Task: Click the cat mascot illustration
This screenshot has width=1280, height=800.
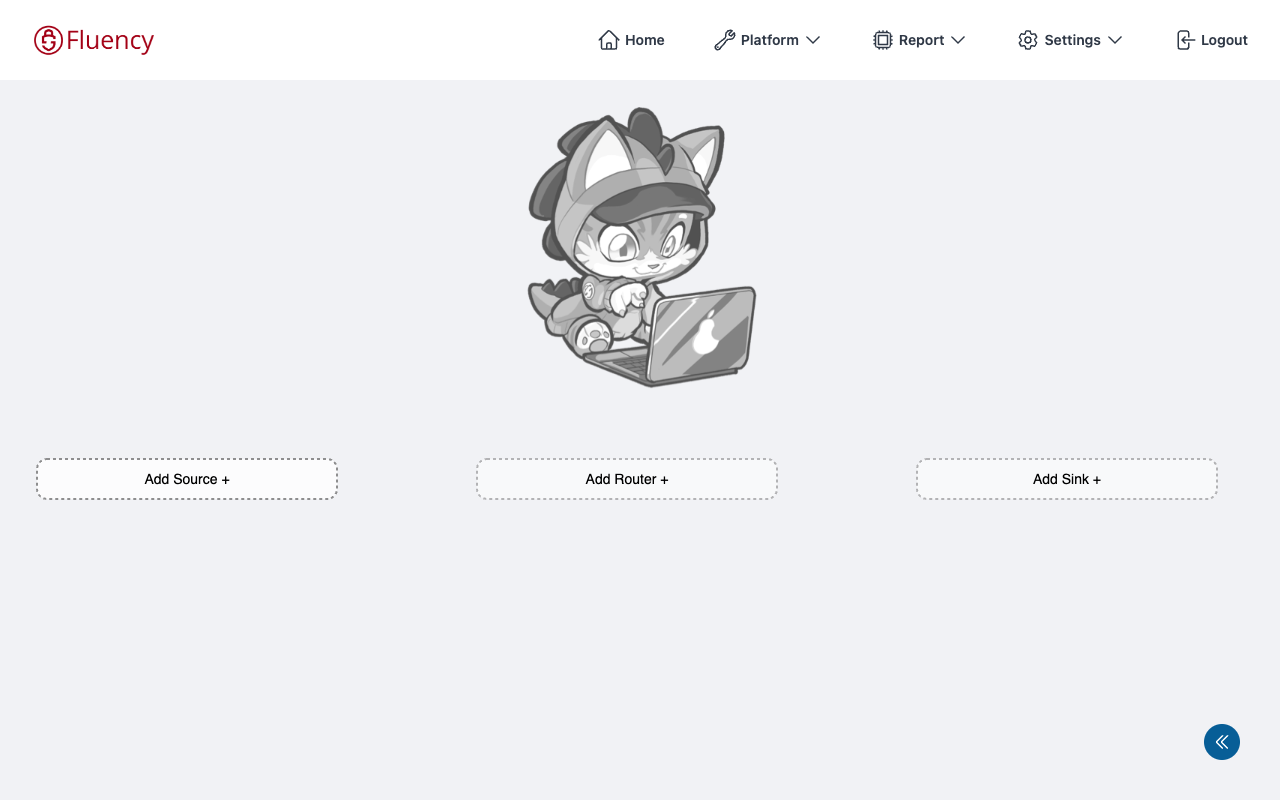Action: tap(640, 247)
